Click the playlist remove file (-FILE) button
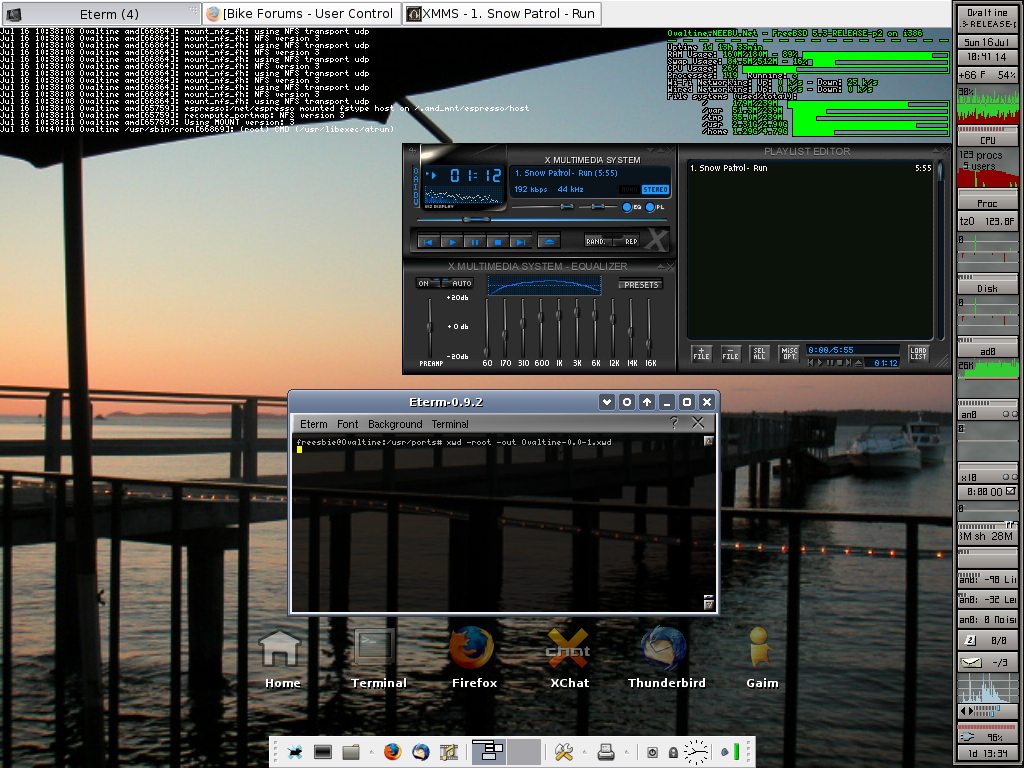The image size is (1024, 768). pos(730,353)
